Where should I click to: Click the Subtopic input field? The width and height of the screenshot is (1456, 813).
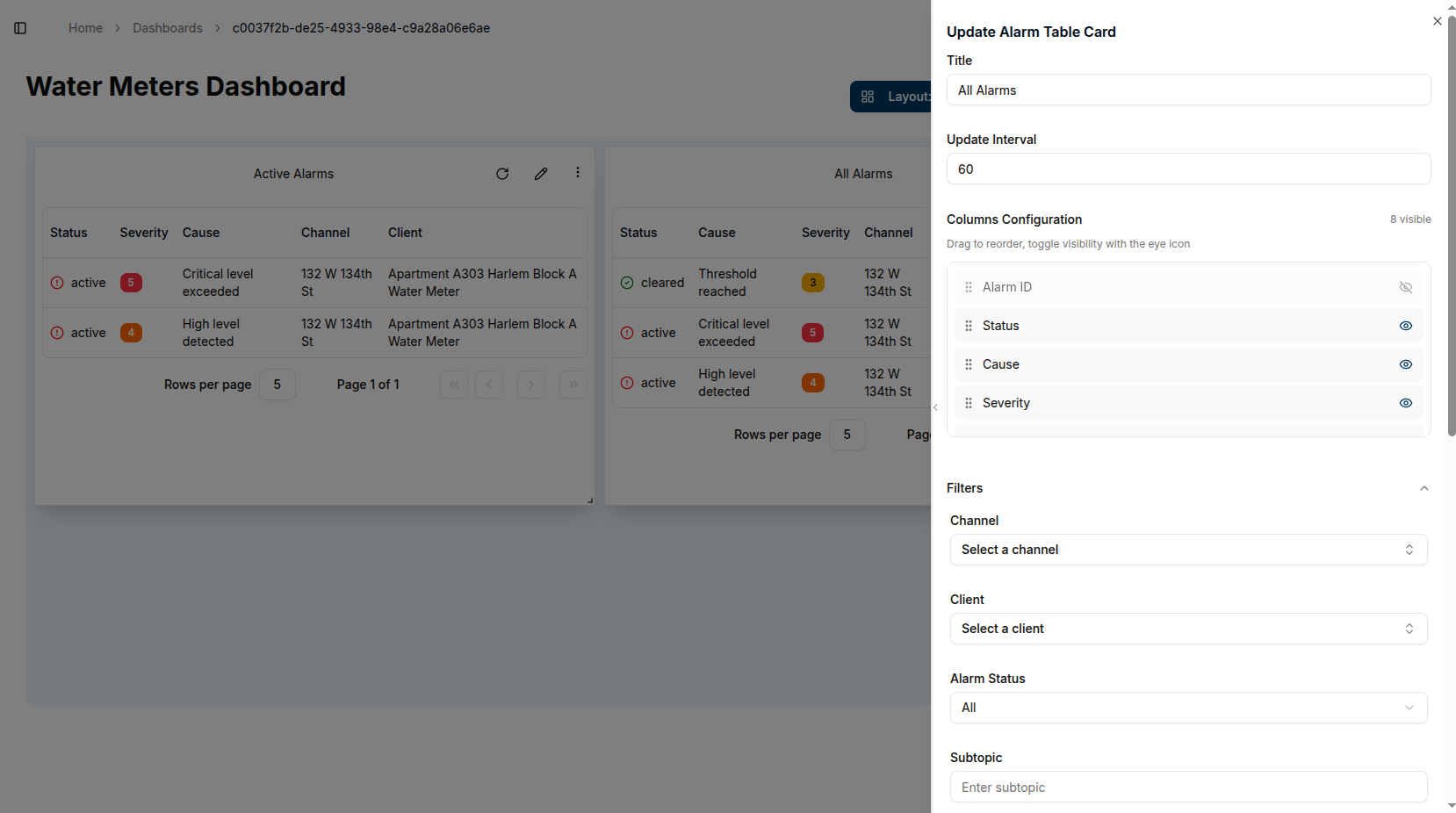(1188, 787)
